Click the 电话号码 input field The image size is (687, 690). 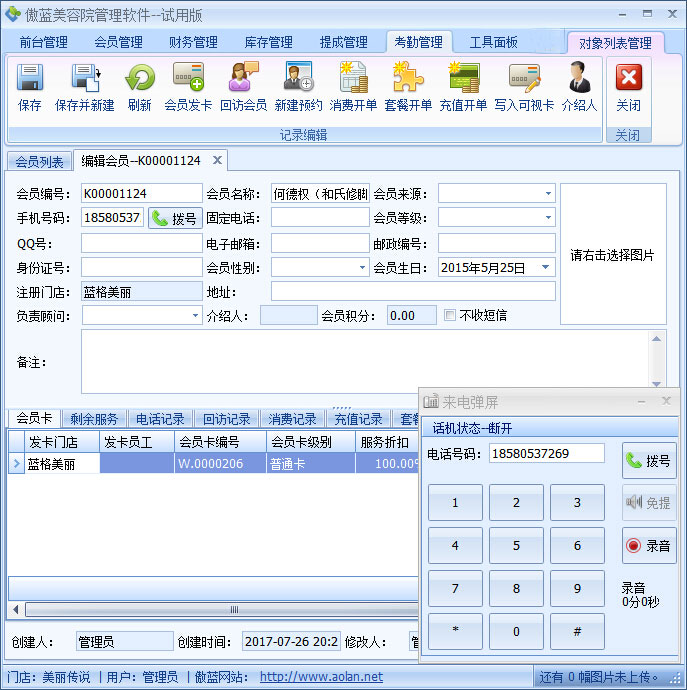547,453
